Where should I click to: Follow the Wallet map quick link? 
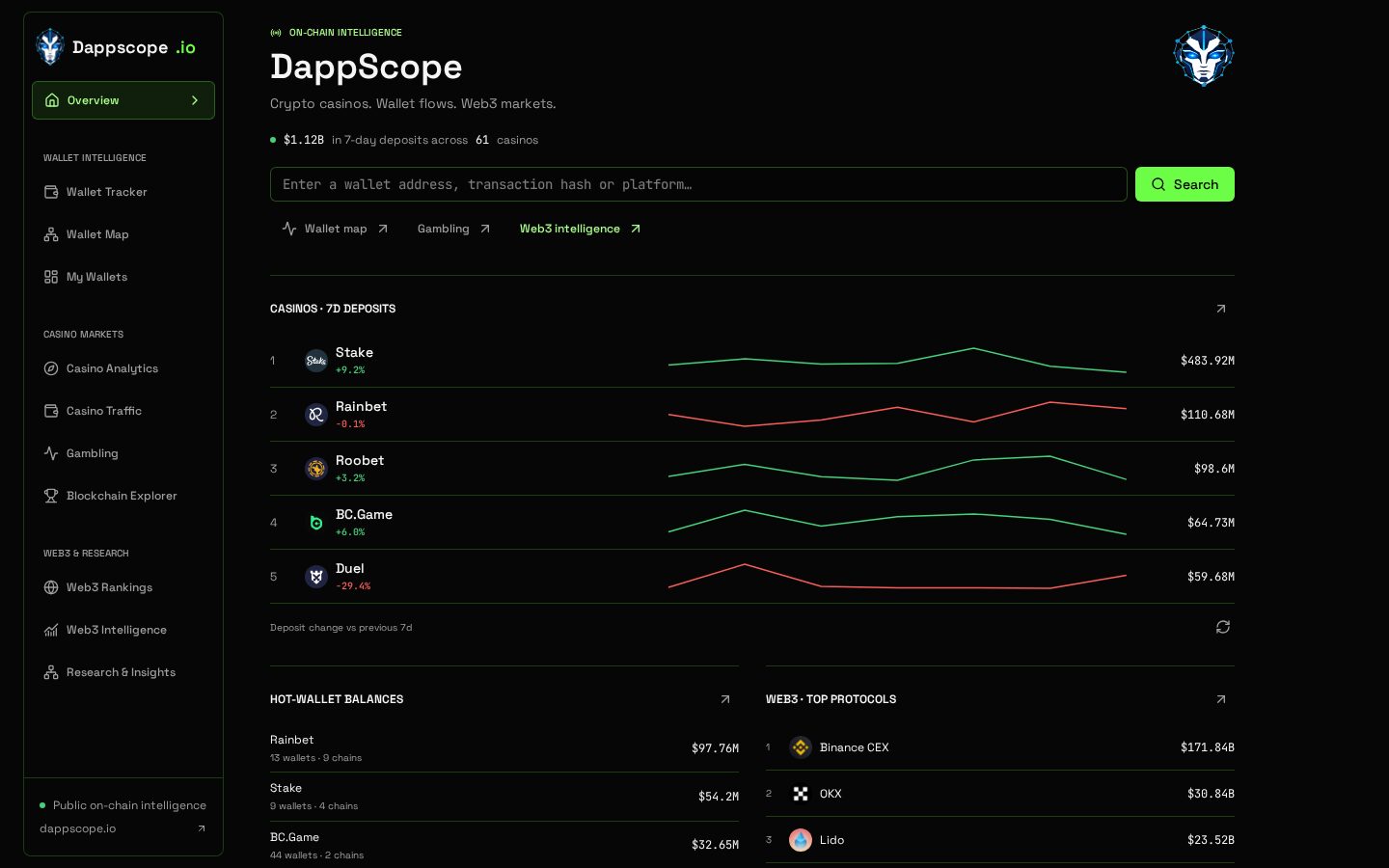pos(335,229)
